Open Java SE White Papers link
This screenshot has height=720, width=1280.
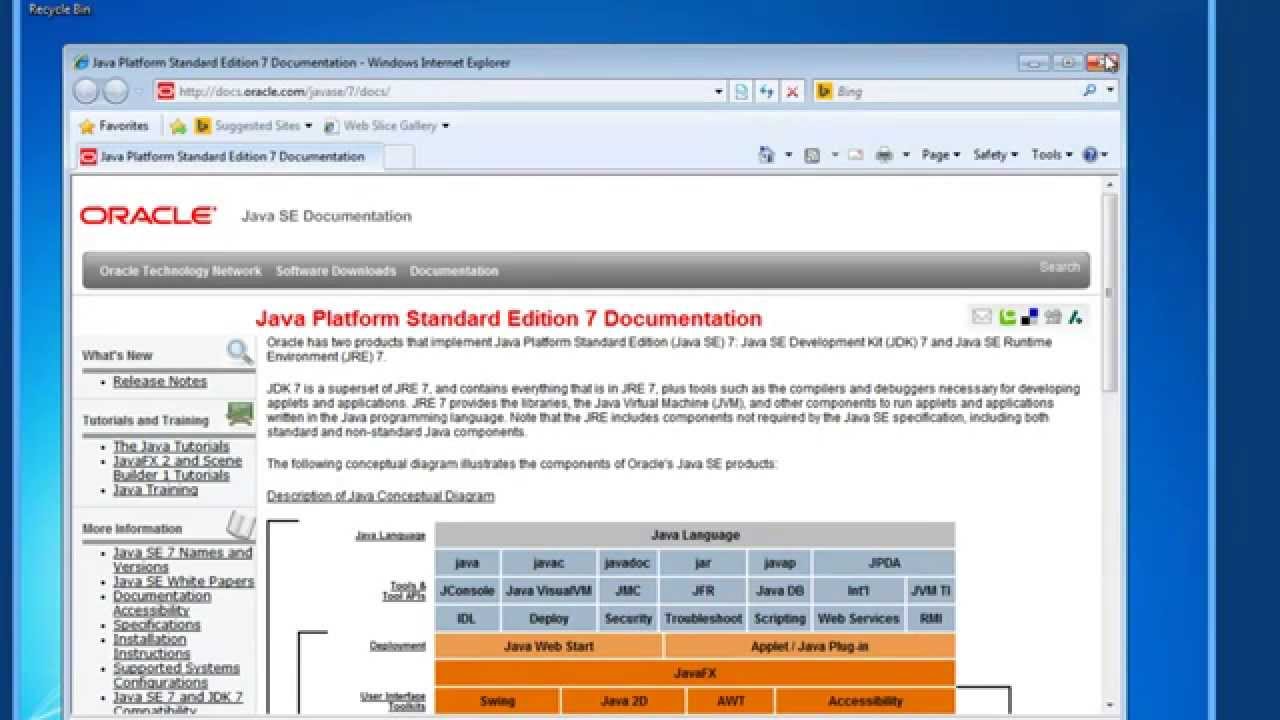point(184,582)
